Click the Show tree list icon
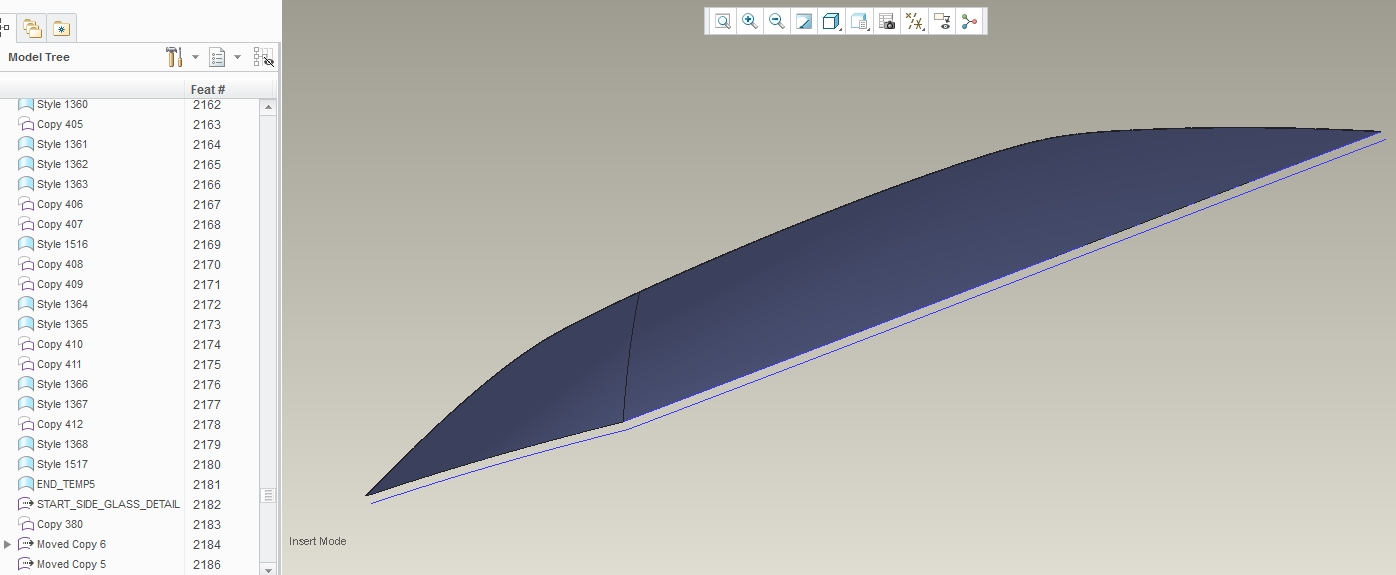 [x=217, y=57]
